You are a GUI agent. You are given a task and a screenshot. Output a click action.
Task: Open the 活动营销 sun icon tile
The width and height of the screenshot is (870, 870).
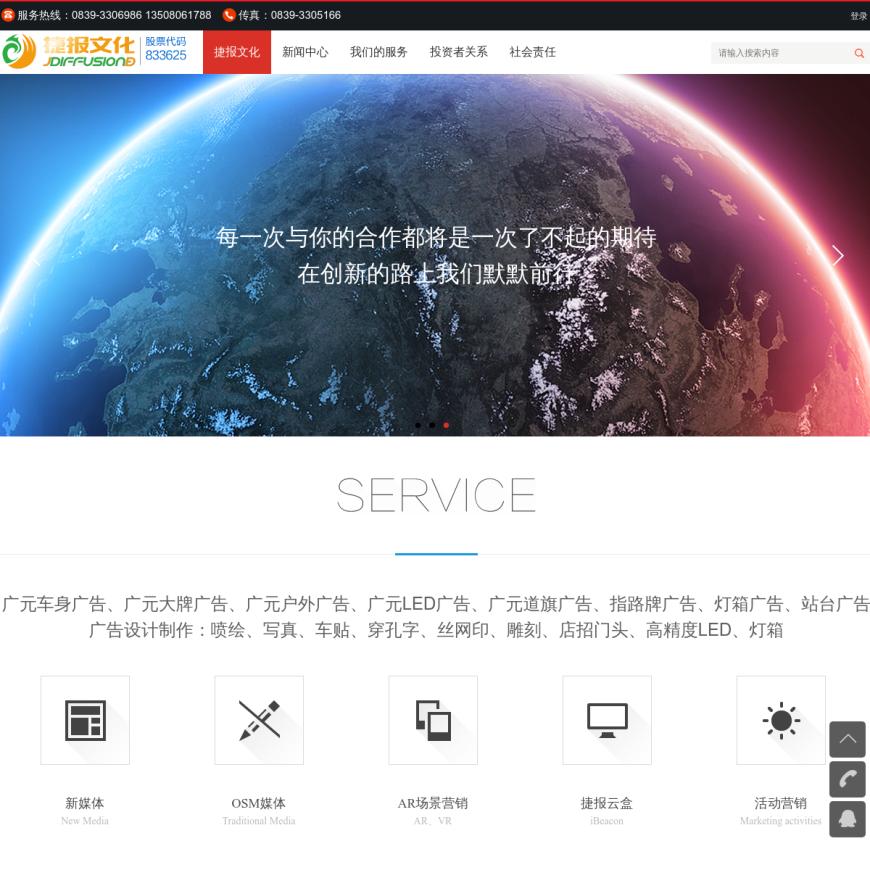tap(781, 720)
